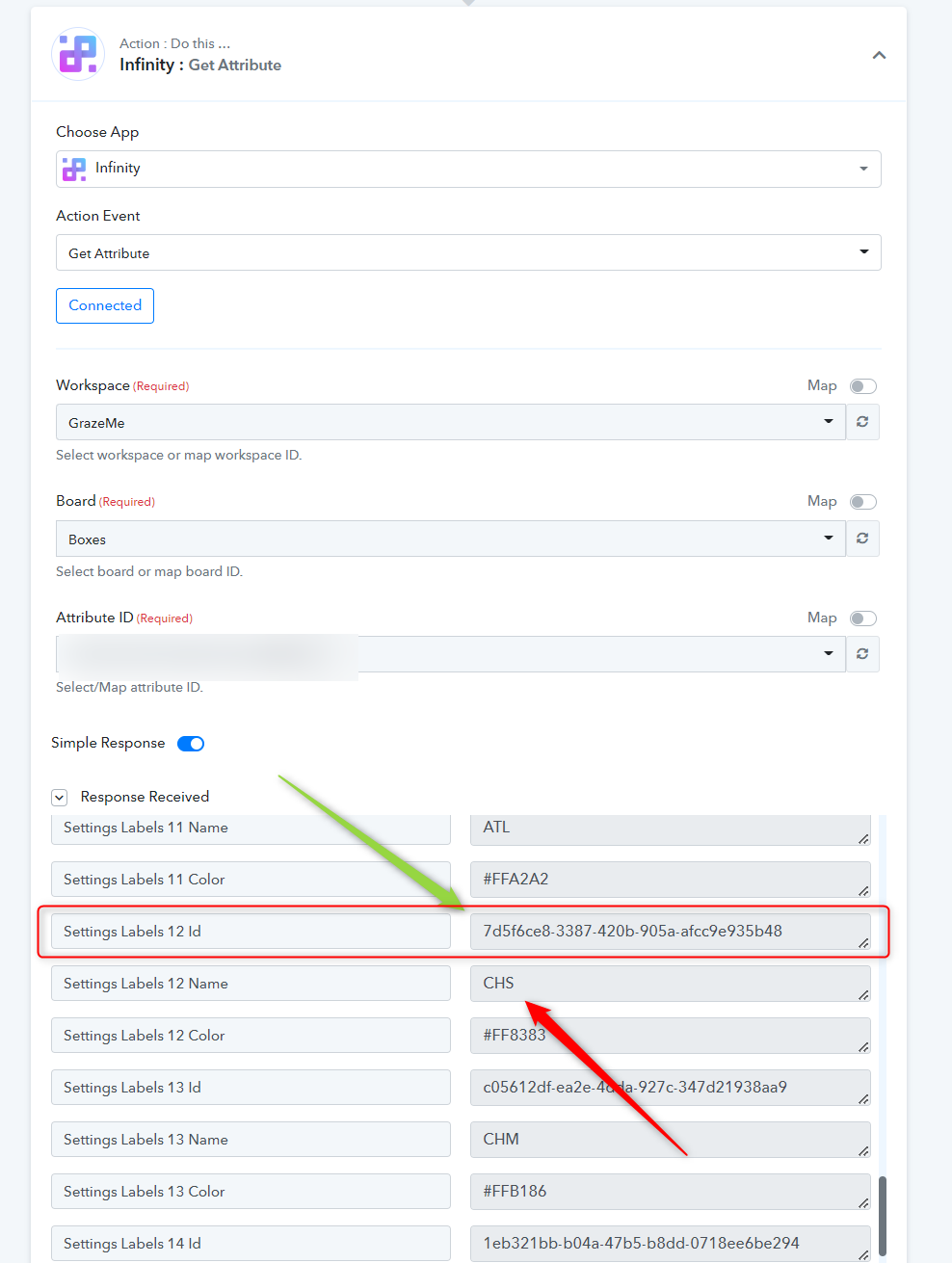Click the Connected button
Image resolution: width=952 pixels, height=1263 pixels.
click(x=105, y=305)
